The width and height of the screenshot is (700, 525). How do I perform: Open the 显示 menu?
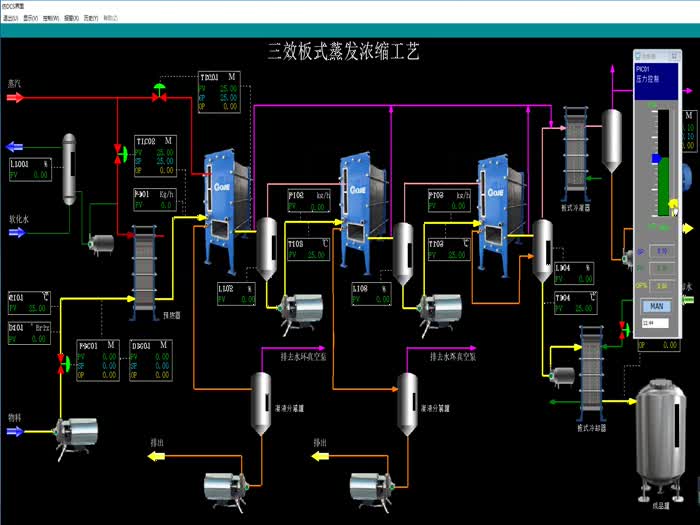tap(35, 19)
